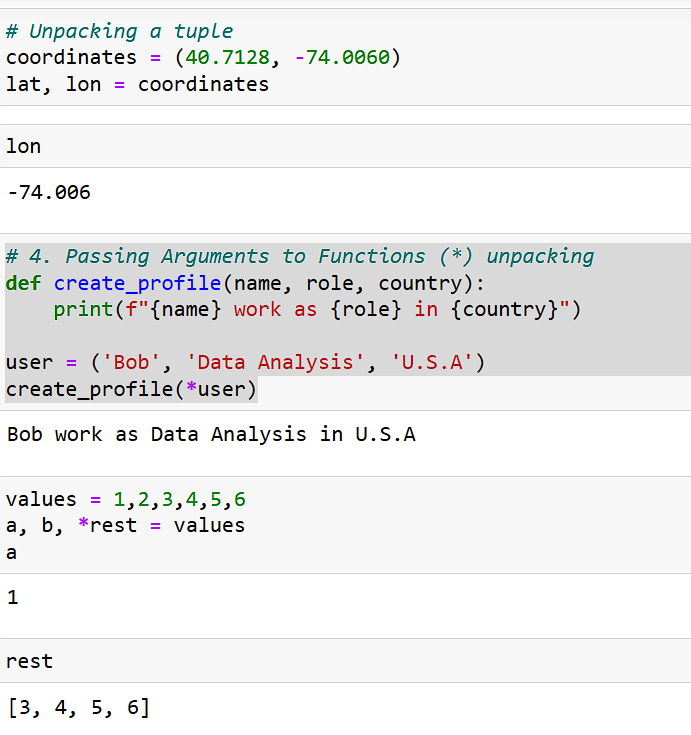Click the line "user = ('Bob', 'Data Analysis', 'U.S.A')"

[x=245, y=362]
